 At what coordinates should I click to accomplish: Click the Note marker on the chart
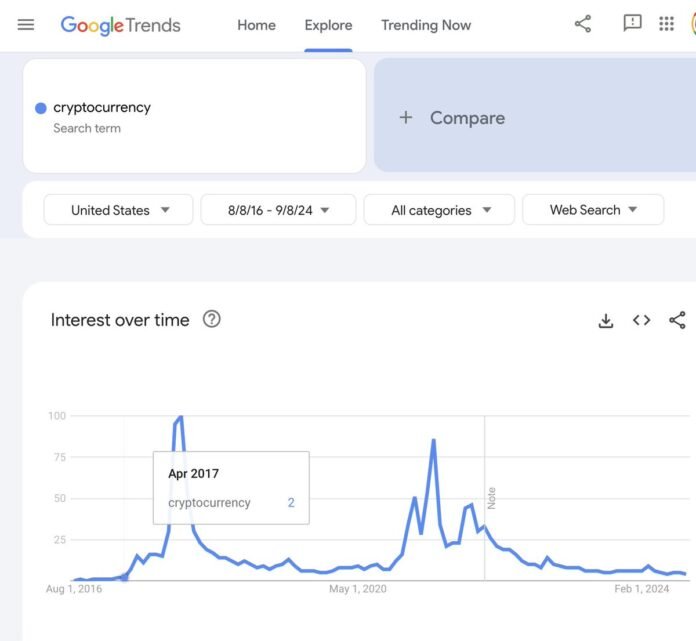[x=491, y=498]
